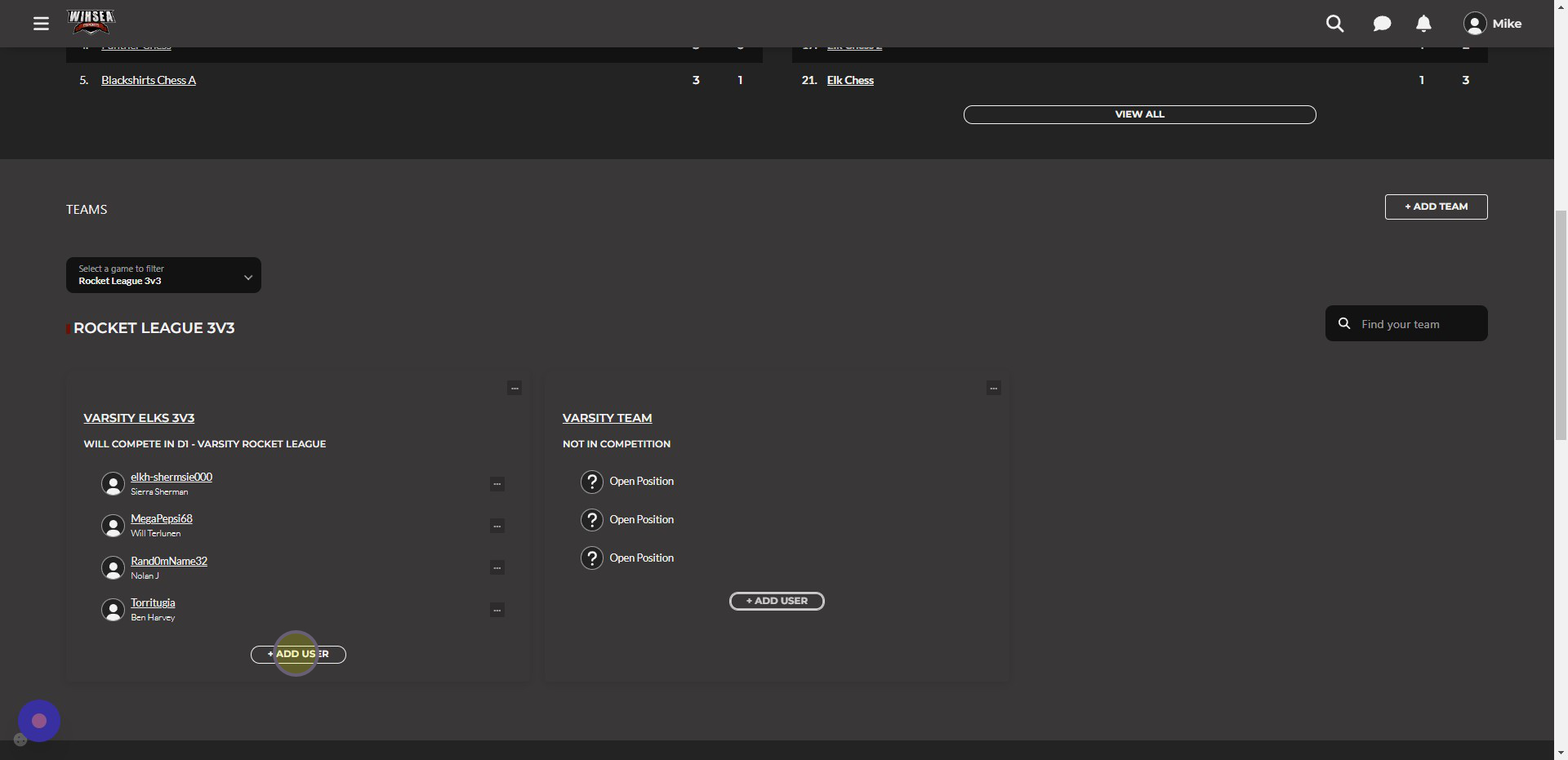Click avatar icon of elkh-shermsie000
Viewport: 1568px width, 760px height.
point(113,484)
